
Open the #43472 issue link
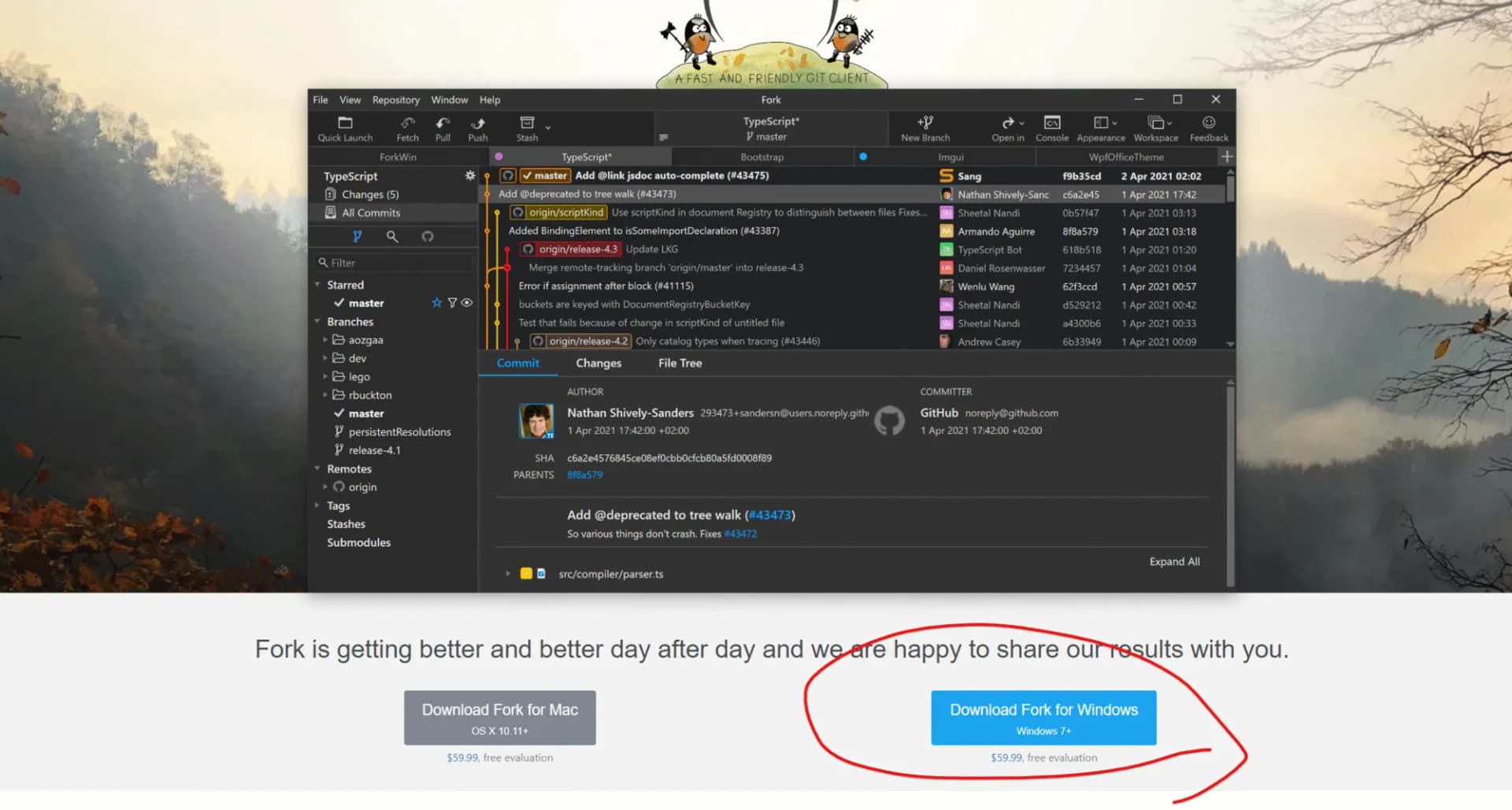[740, 534]
